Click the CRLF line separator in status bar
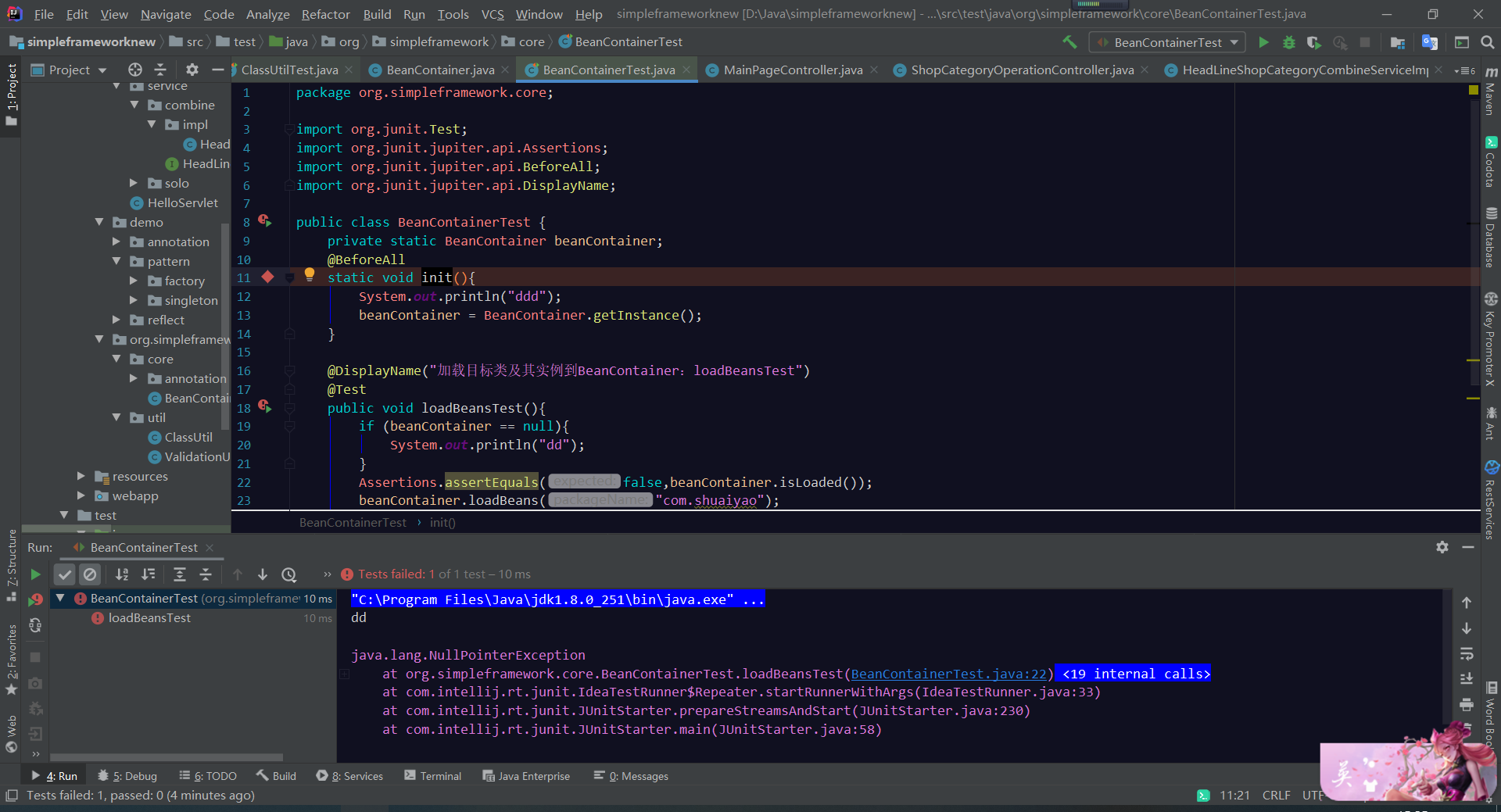The image size is (1501, 812). (x=1276, y=795)
